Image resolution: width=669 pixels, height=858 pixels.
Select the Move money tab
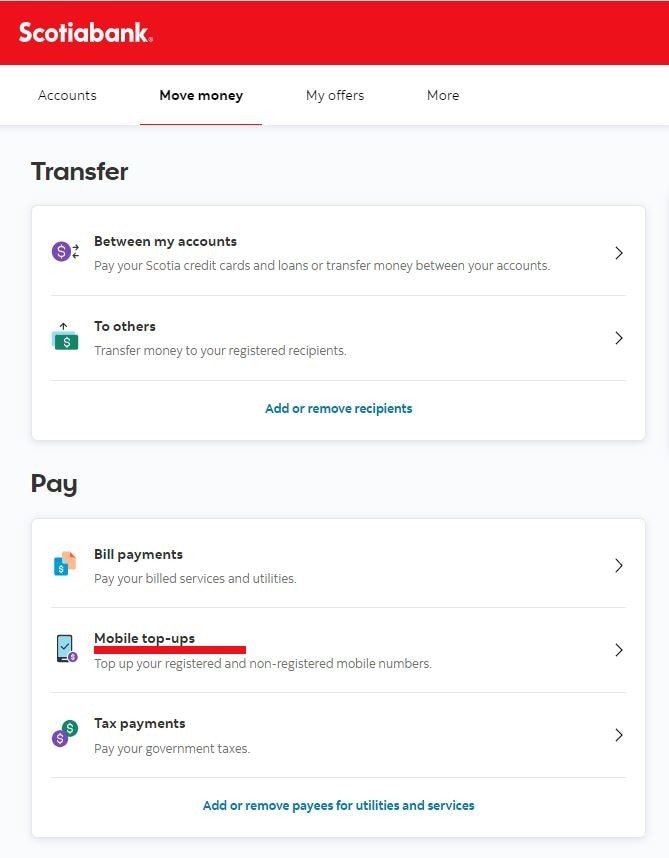[x=201, y=95]
